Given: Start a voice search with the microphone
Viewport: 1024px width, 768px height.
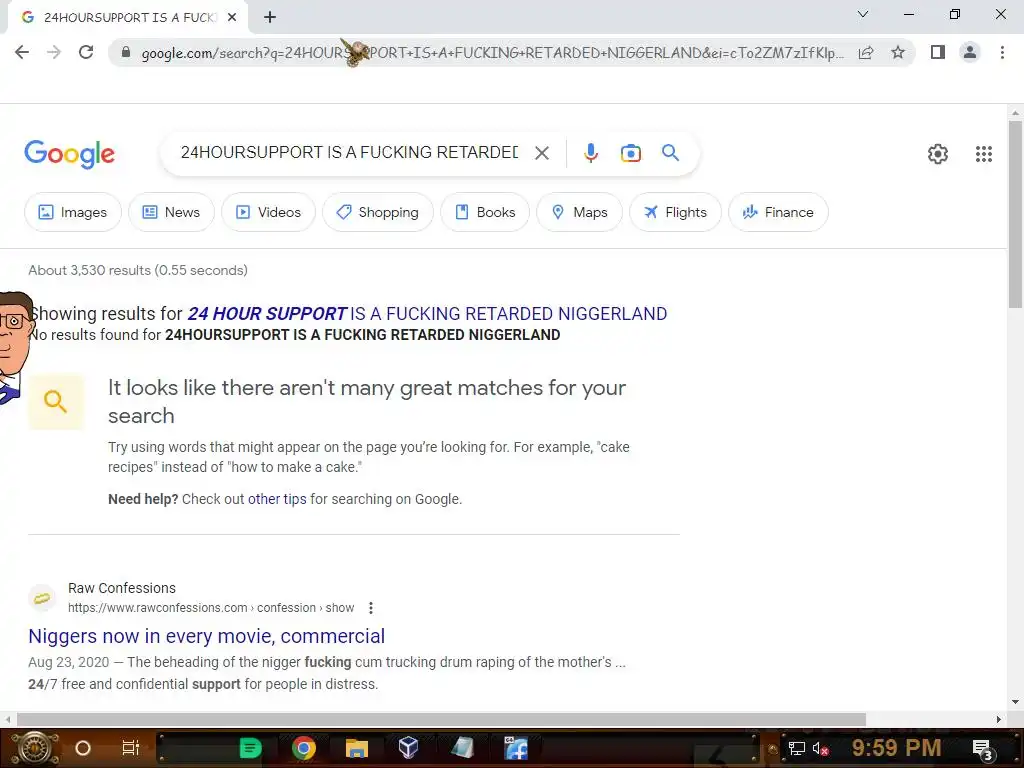Looking at the screenshot, I should click(590, 153).
